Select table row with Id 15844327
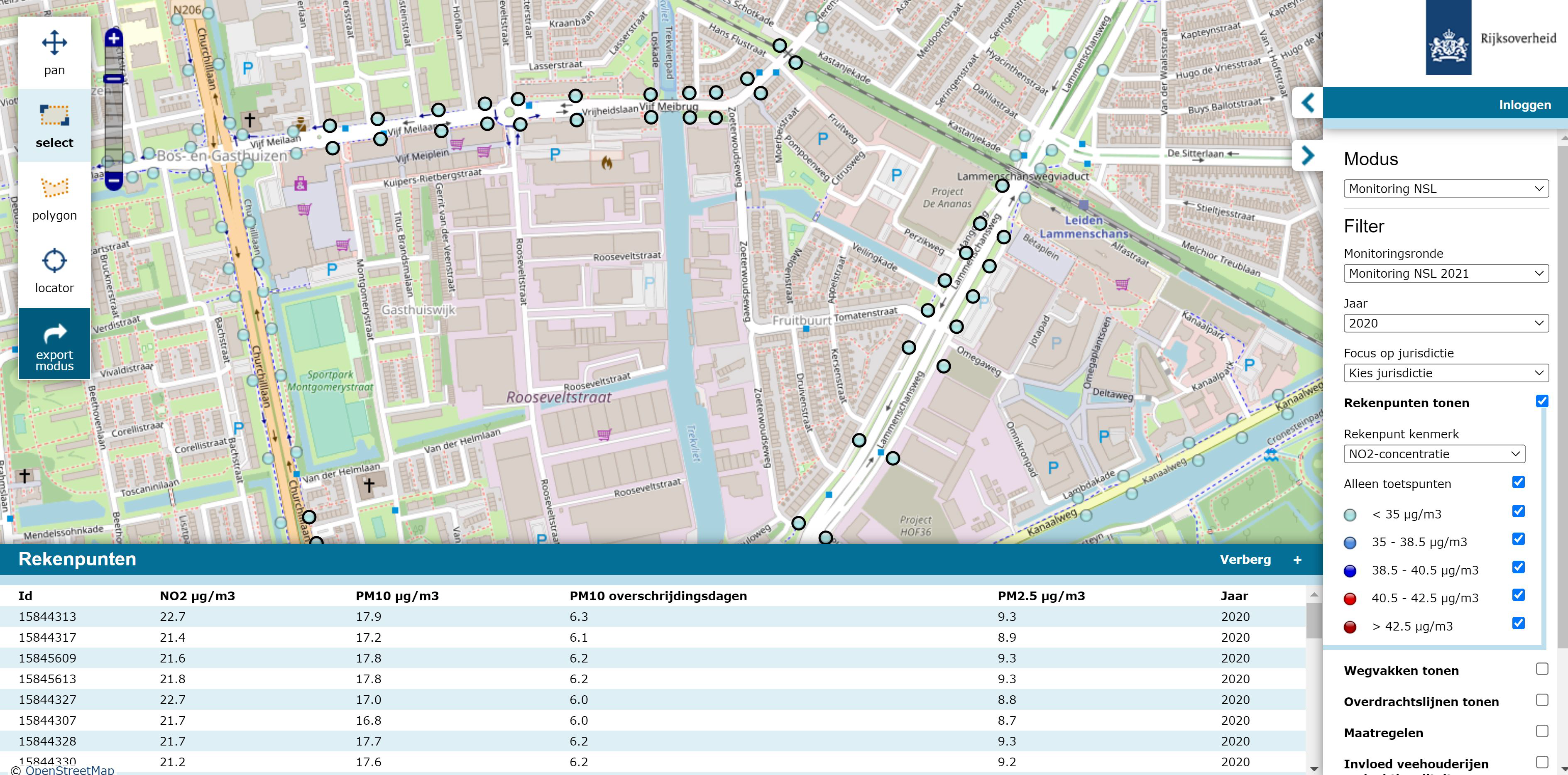This screenshot has height=775, width=1568. 653,699
